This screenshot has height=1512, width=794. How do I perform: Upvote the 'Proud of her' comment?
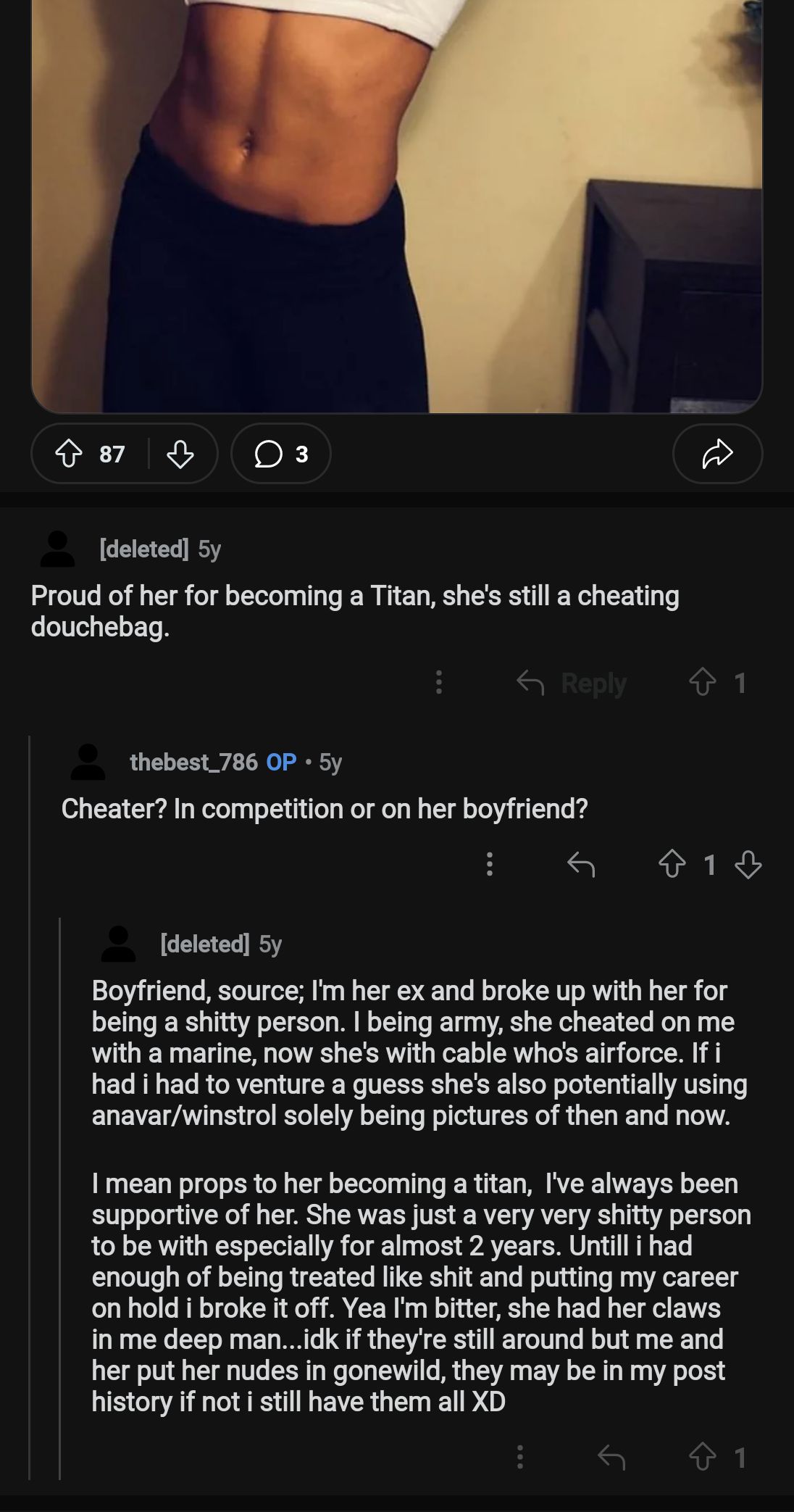coord(703,683)
